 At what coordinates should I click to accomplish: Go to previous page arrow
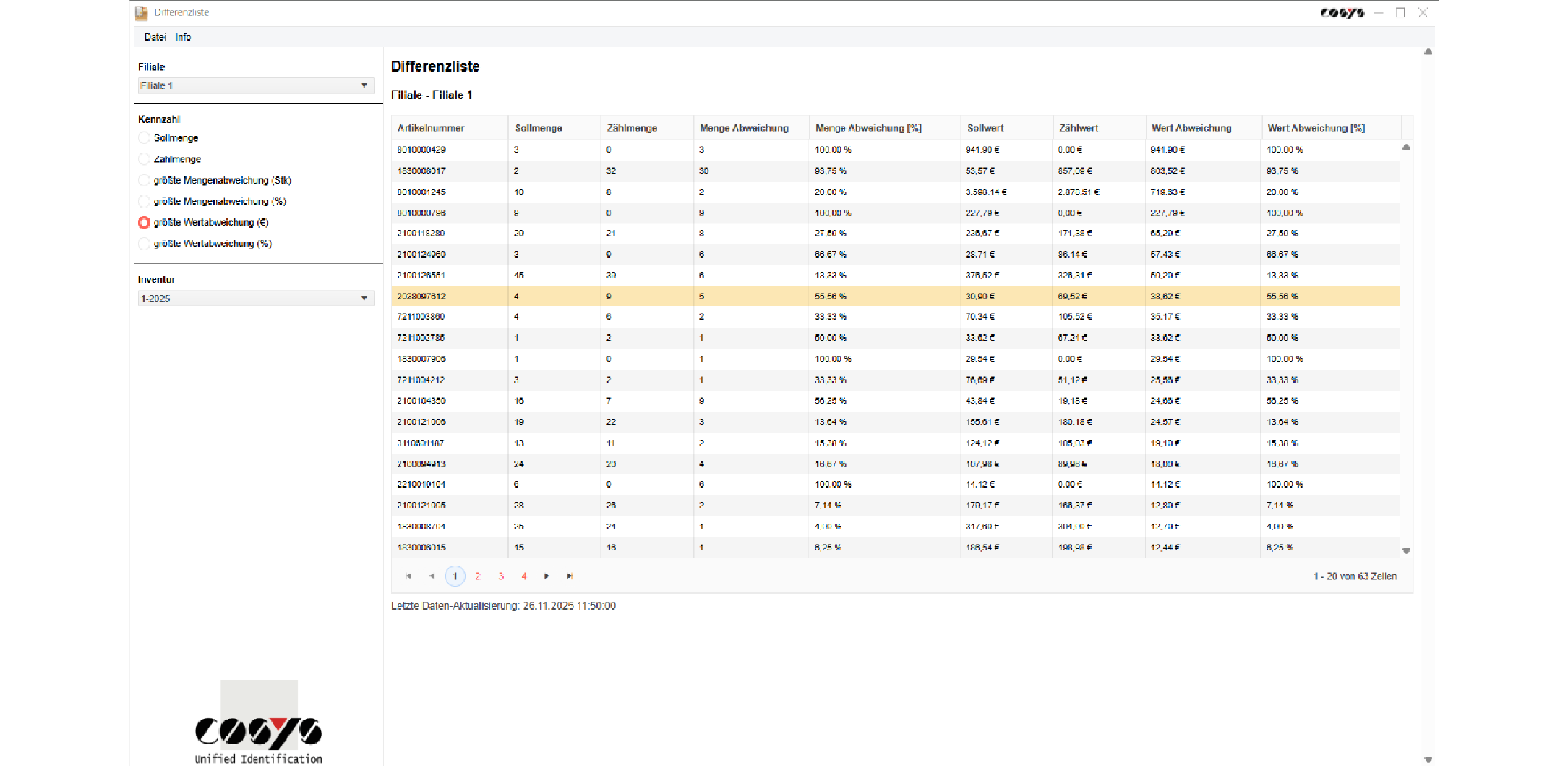click(x=432, y=576)
